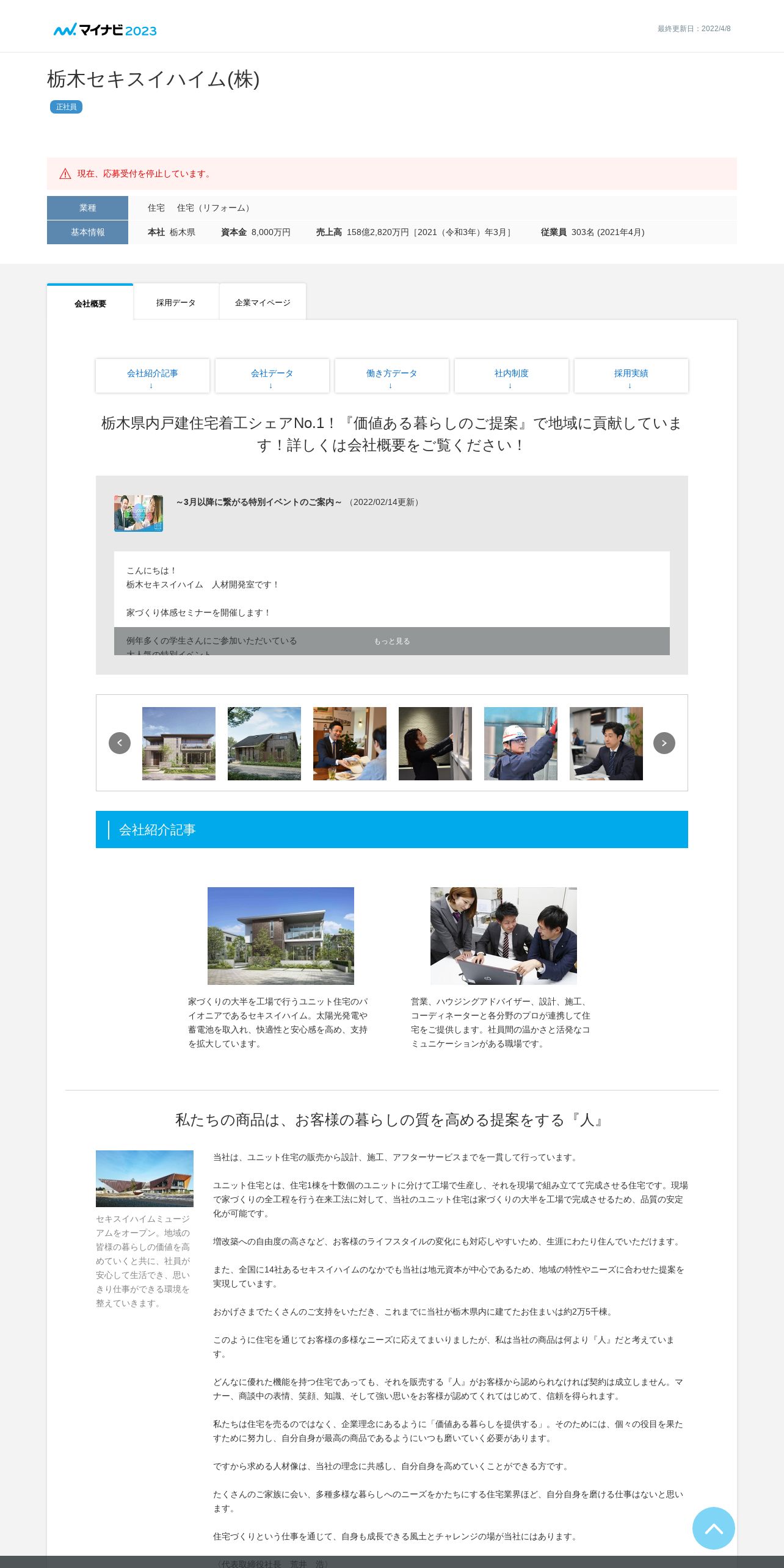Viewport: 784px width, 1568px height.
Task: Jump to 社内制度 section button
Action: [512, 376]
